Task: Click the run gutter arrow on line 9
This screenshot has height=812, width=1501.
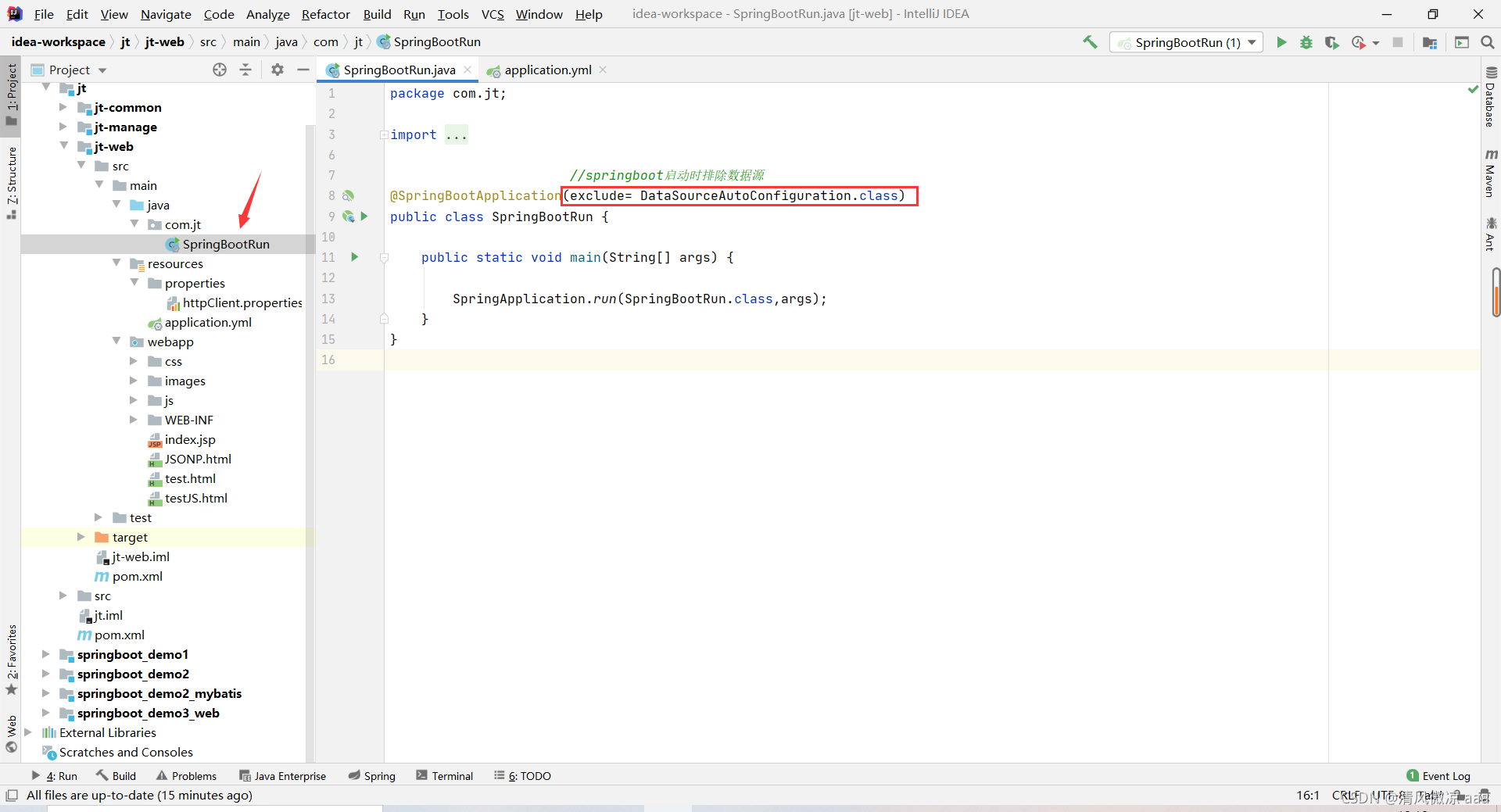Action: coord(364,216)
